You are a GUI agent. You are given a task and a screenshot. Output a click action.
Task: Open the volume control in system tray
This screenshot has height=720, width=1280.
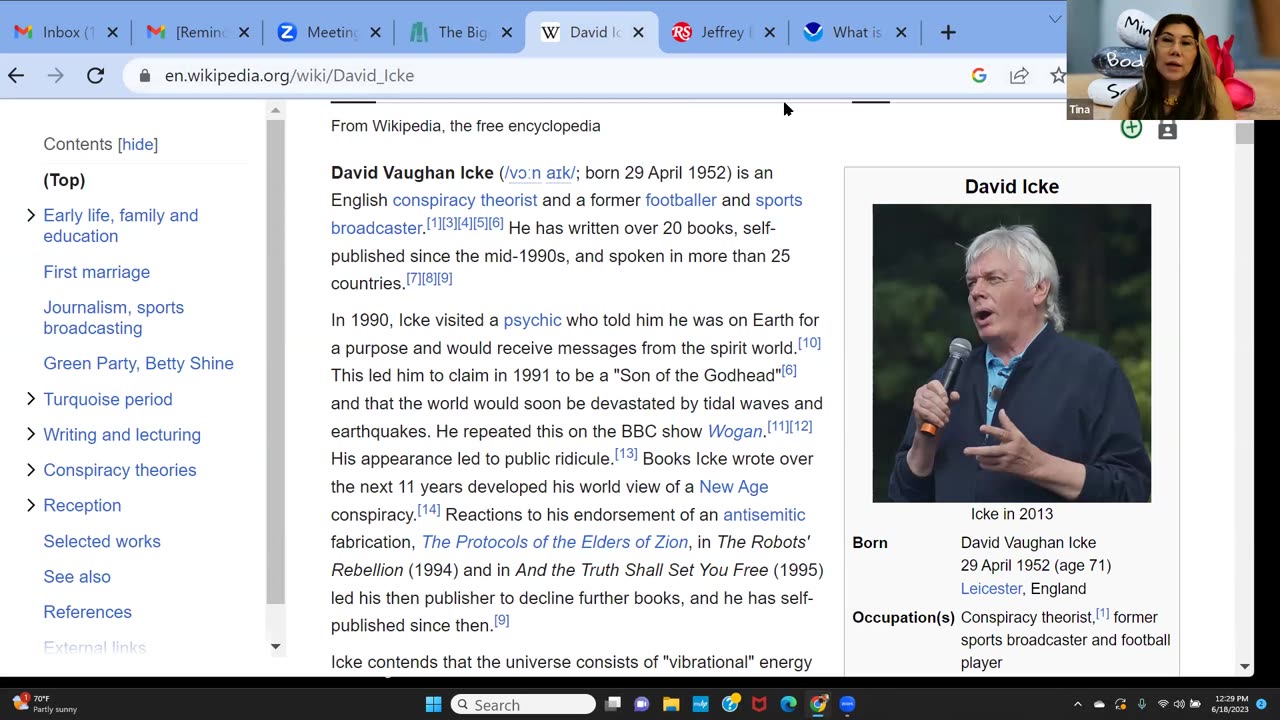tap(1178, 704)
